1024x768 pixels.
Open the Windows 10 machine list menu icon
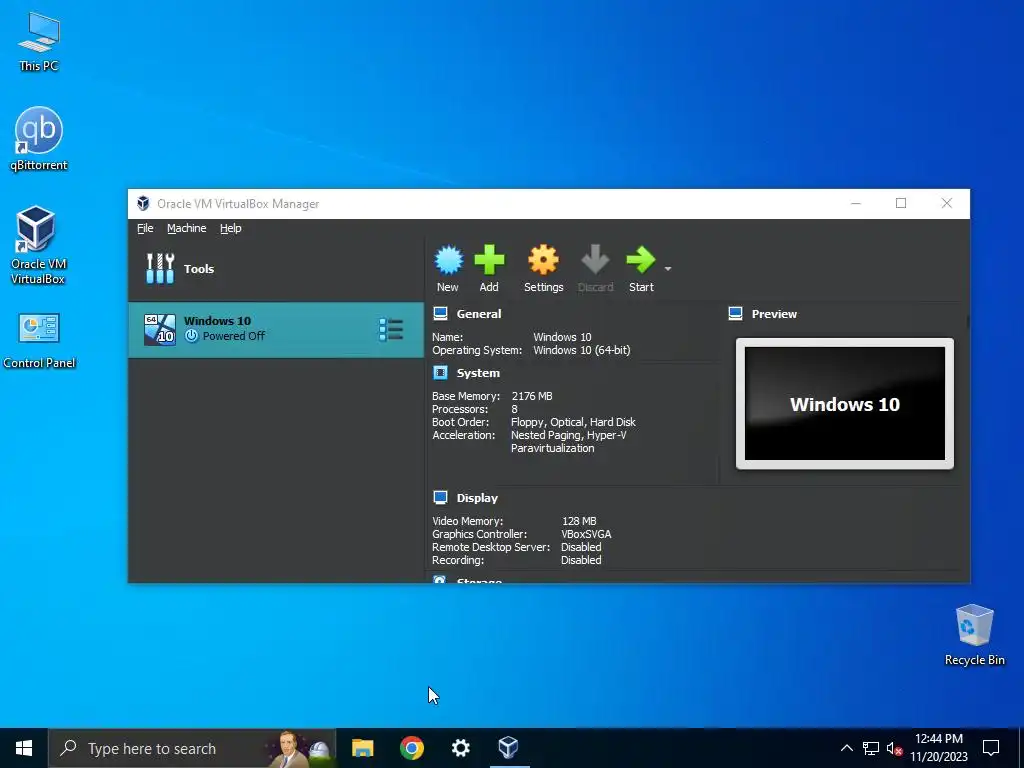(391, 330)
